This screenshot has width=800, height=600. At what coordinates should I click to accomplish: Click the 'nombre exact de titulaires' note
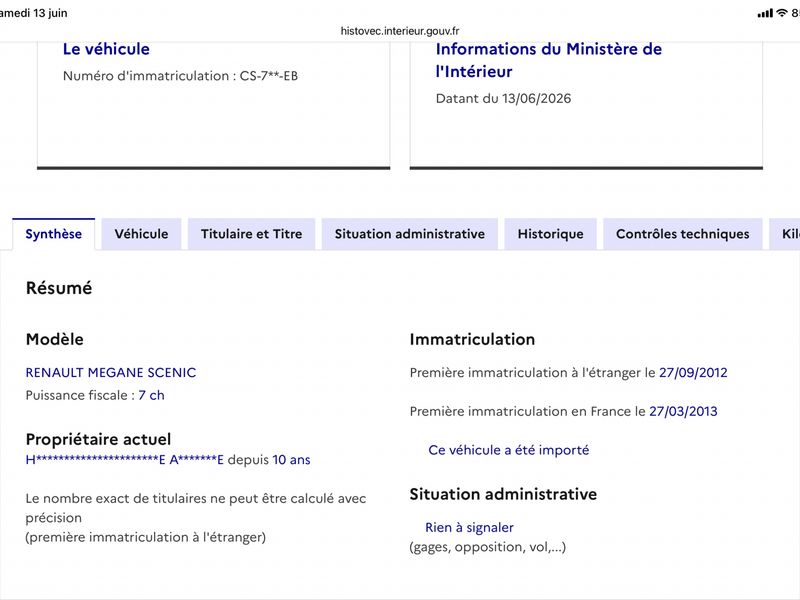tap(196, 517)
